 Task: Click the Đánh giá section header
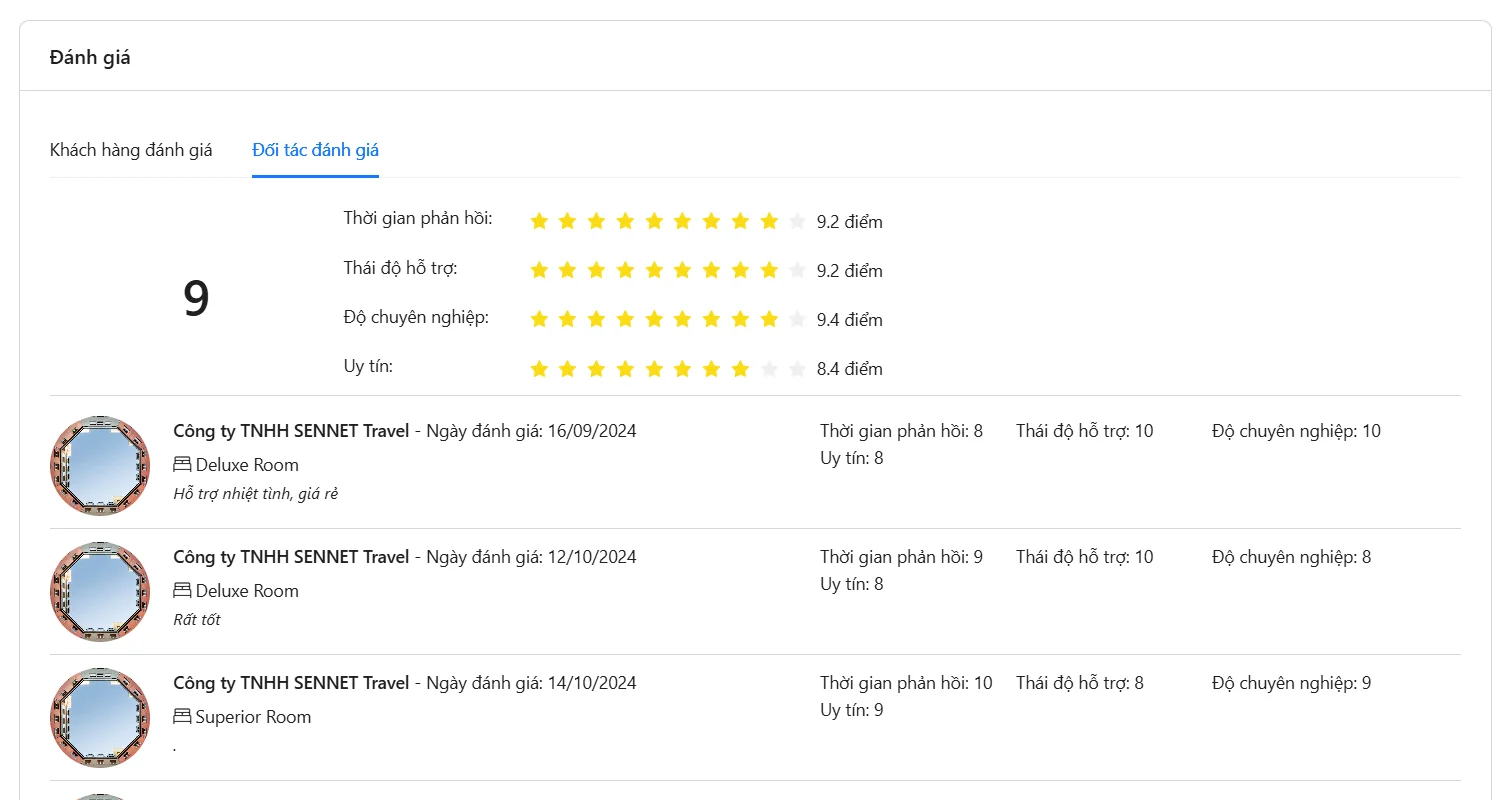(90, 57)
